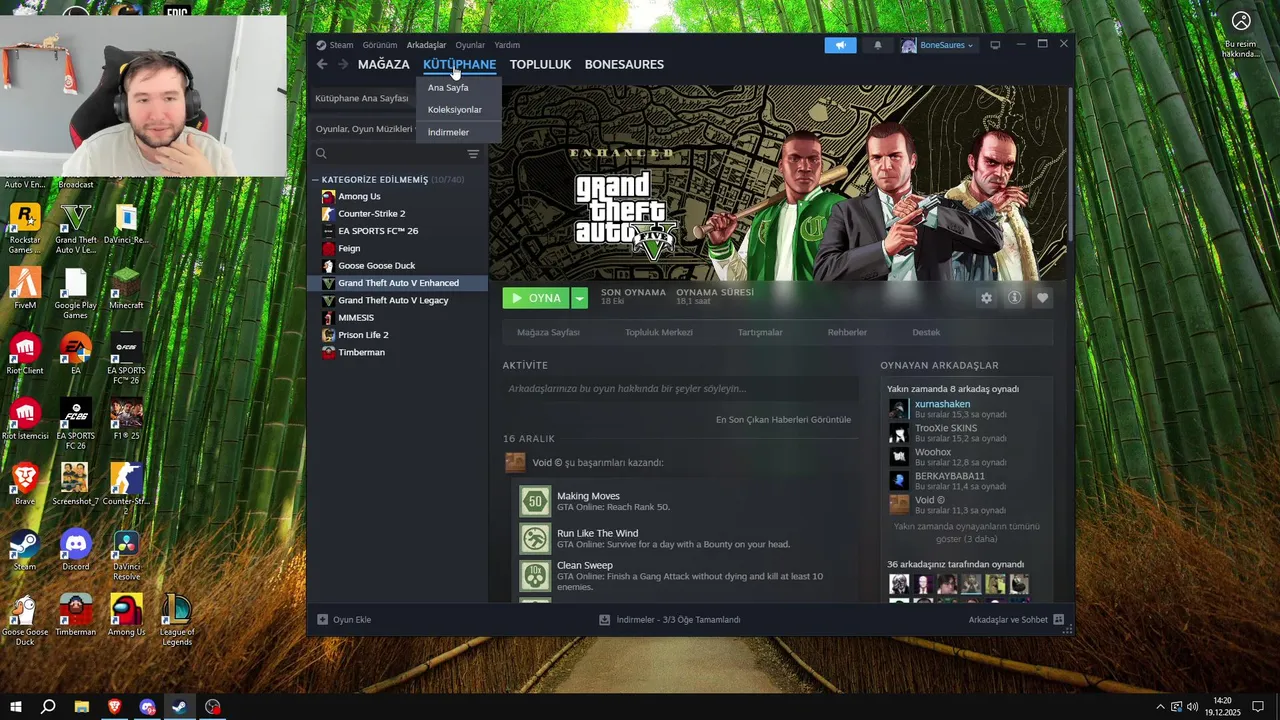Go to the MAĞAZA tab
This screenshot has height=720, width=1280.
[x=384, y=64]
